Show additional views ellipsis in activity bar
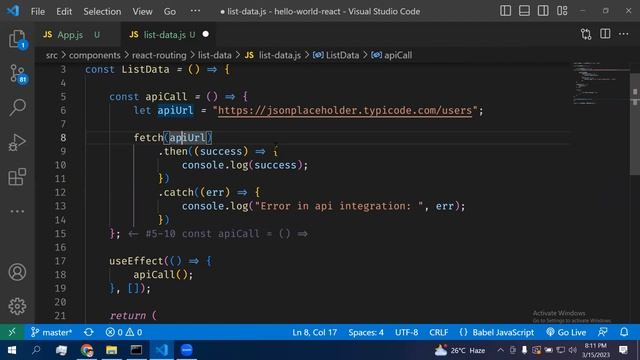Screen dimensions: 640x360 tap(17, 211)
